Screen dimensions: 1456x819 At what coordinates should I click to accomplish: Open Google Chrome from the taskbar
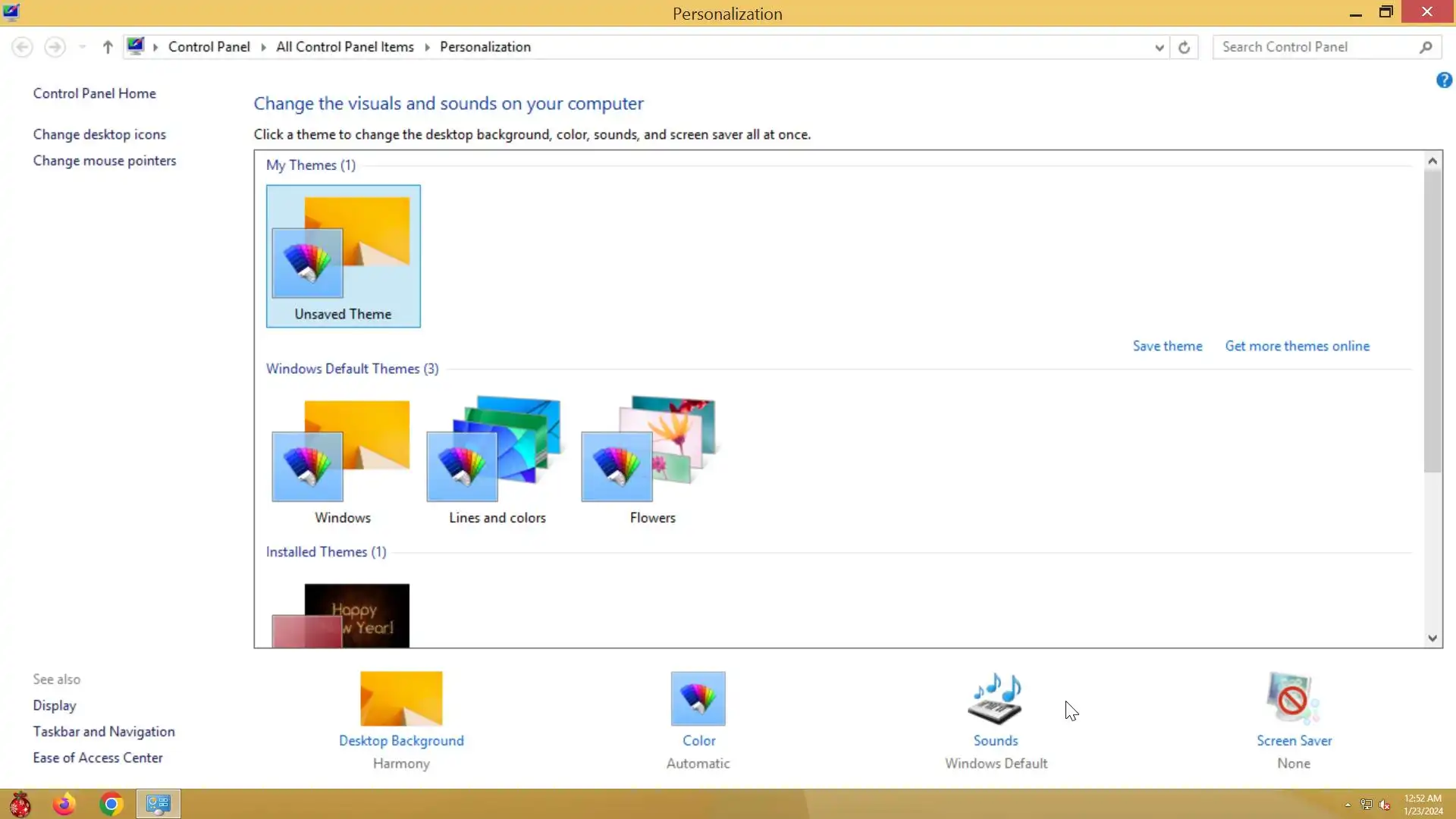click(111, 804)
